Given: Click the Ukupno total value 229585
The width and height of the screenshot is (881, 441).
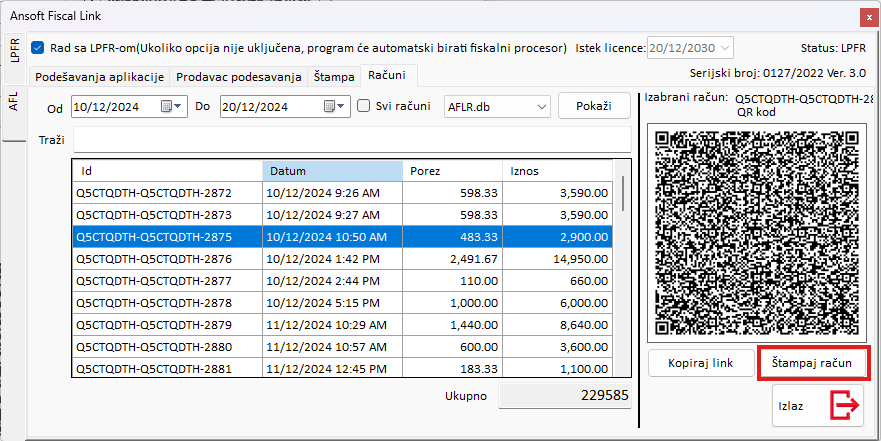Looking at the screenshot, I should coord(564,395).
